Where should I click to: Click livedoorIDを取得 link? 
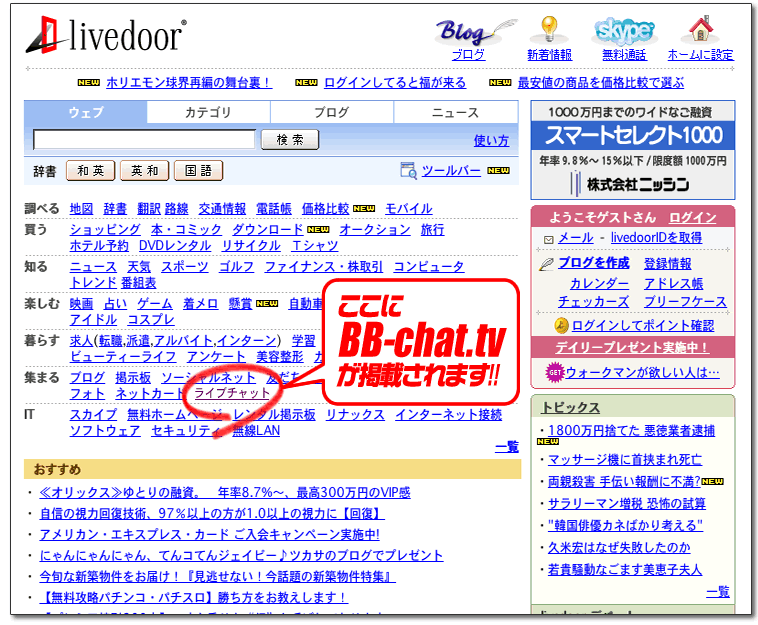(656, 238)
